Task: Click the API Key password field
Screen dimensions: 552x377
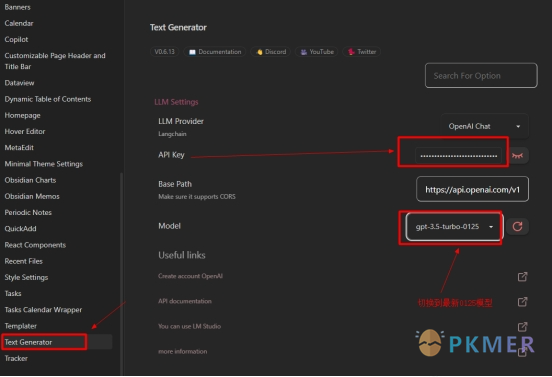Action: [x=458, y=156]
